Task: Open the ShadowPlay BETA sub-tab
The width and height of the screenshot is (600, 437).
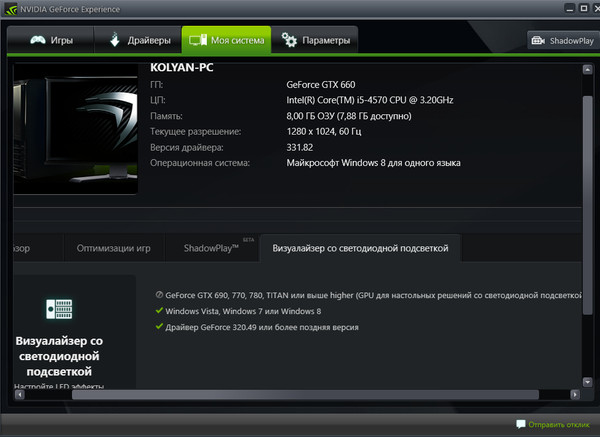Action: pyautogui.click(x=212, y=248)
